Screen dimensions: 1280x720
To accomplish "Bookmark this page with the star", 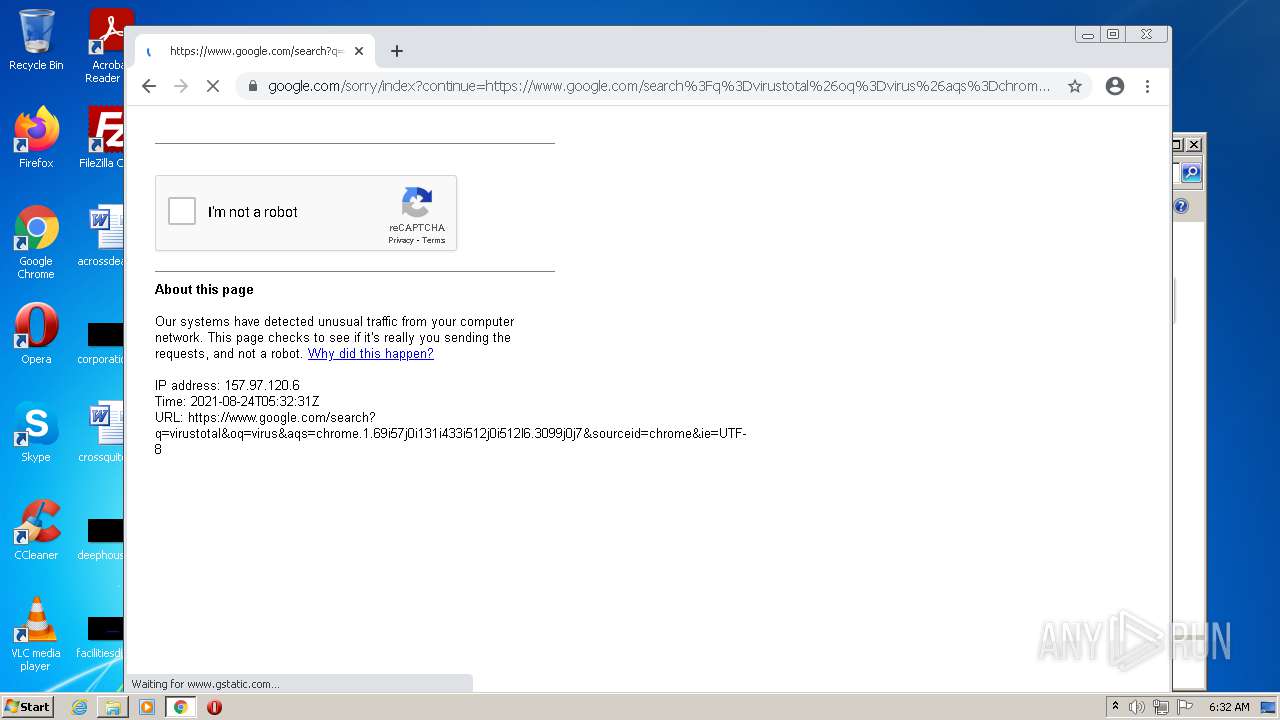I will [x=1075, y=86].
